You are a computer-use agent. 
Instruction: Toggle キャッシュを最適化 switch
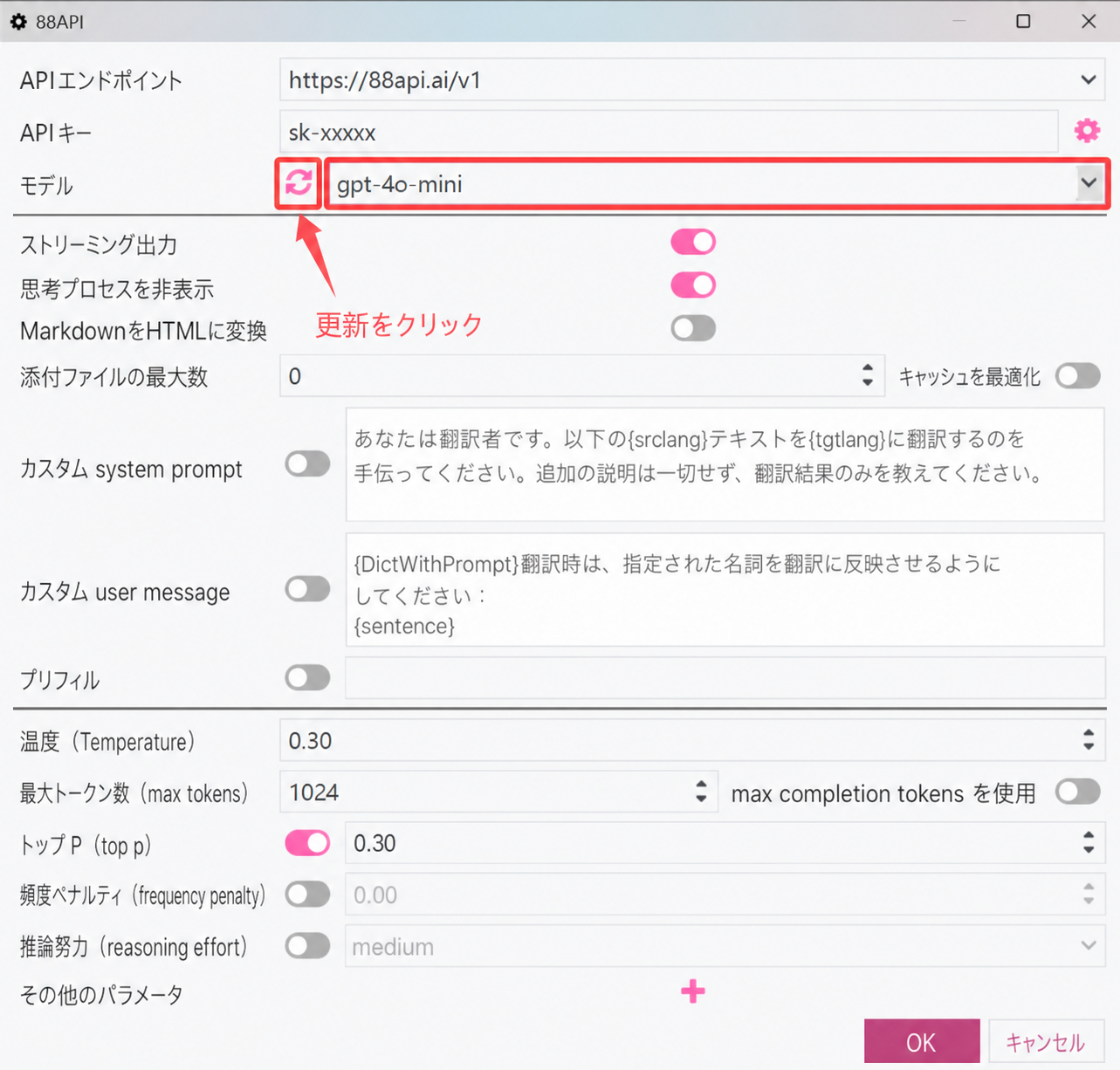[x=1078, y=376]
